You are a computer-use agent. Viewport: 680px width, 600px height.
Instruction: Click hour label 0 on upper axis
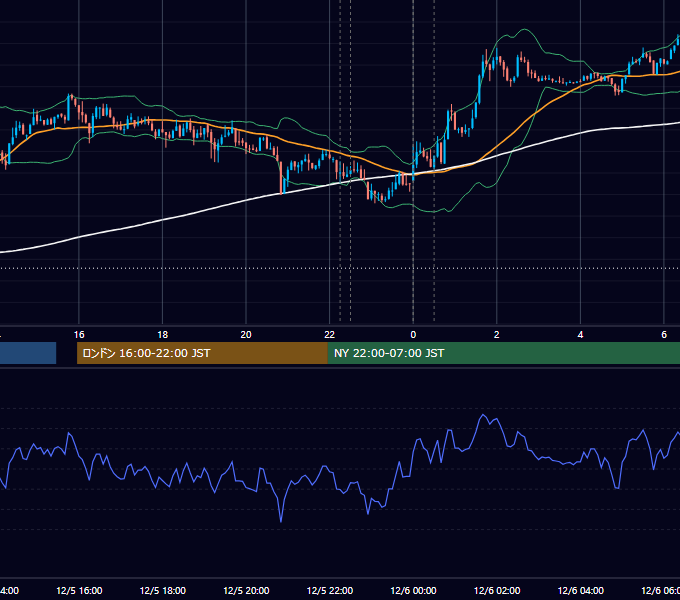[413, 335]
